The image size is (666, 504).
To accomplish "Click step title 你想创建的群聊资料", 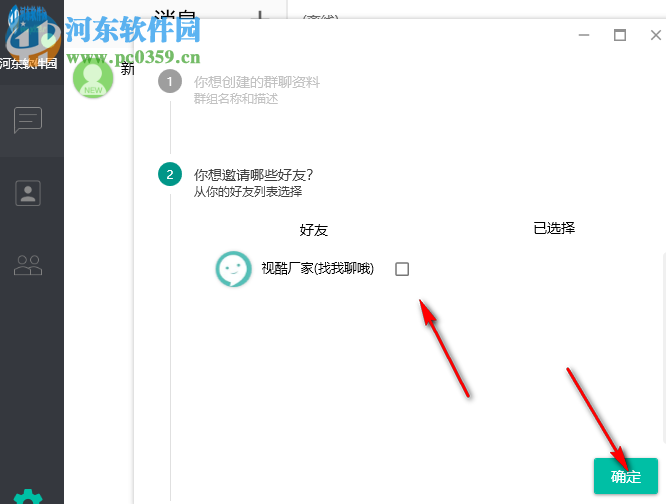I will coord(257,82).
